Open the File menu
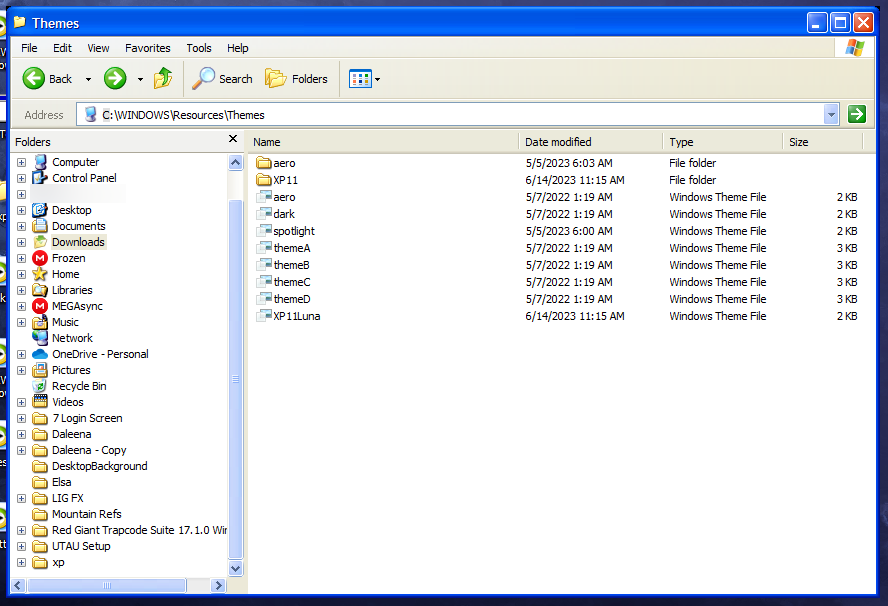 click(29, 48)
